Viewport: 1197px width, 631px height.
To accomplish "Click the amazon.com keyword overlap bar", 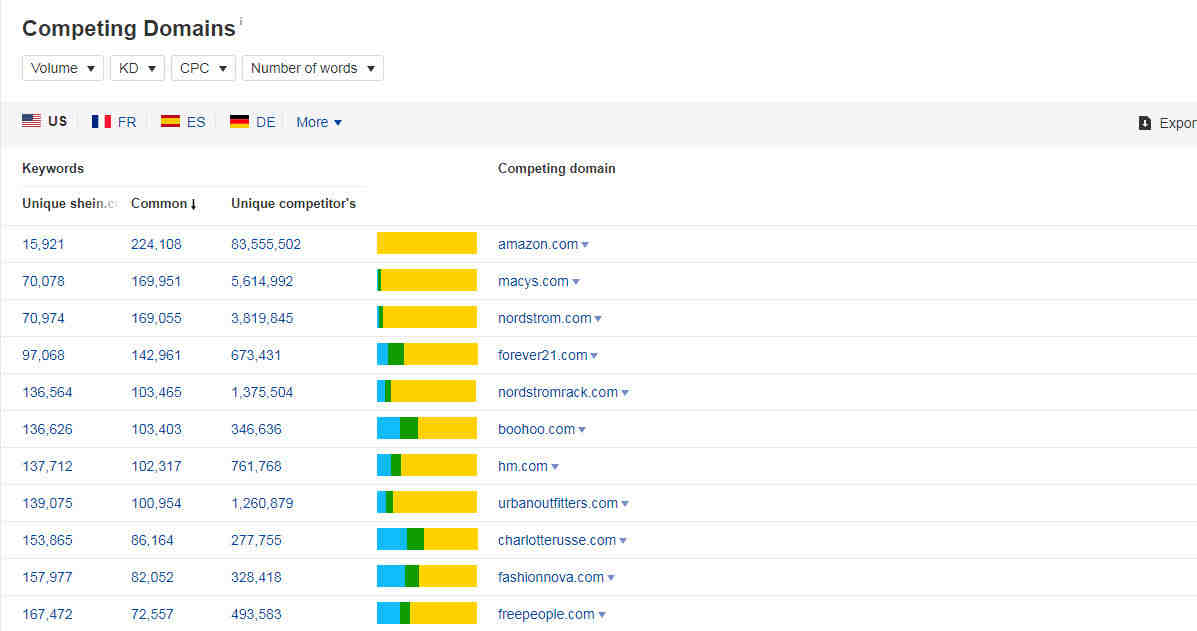I will coord(427,243).
